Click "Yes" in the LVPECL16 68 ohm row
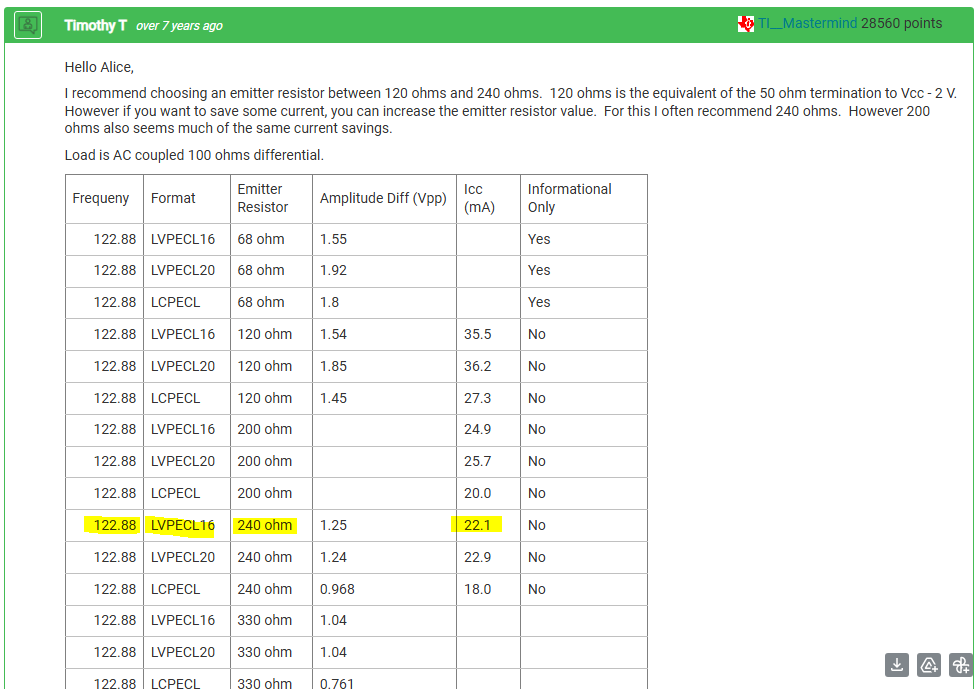Image resolution: width=980 pixels, height=696 pixels. pos(539,239)
